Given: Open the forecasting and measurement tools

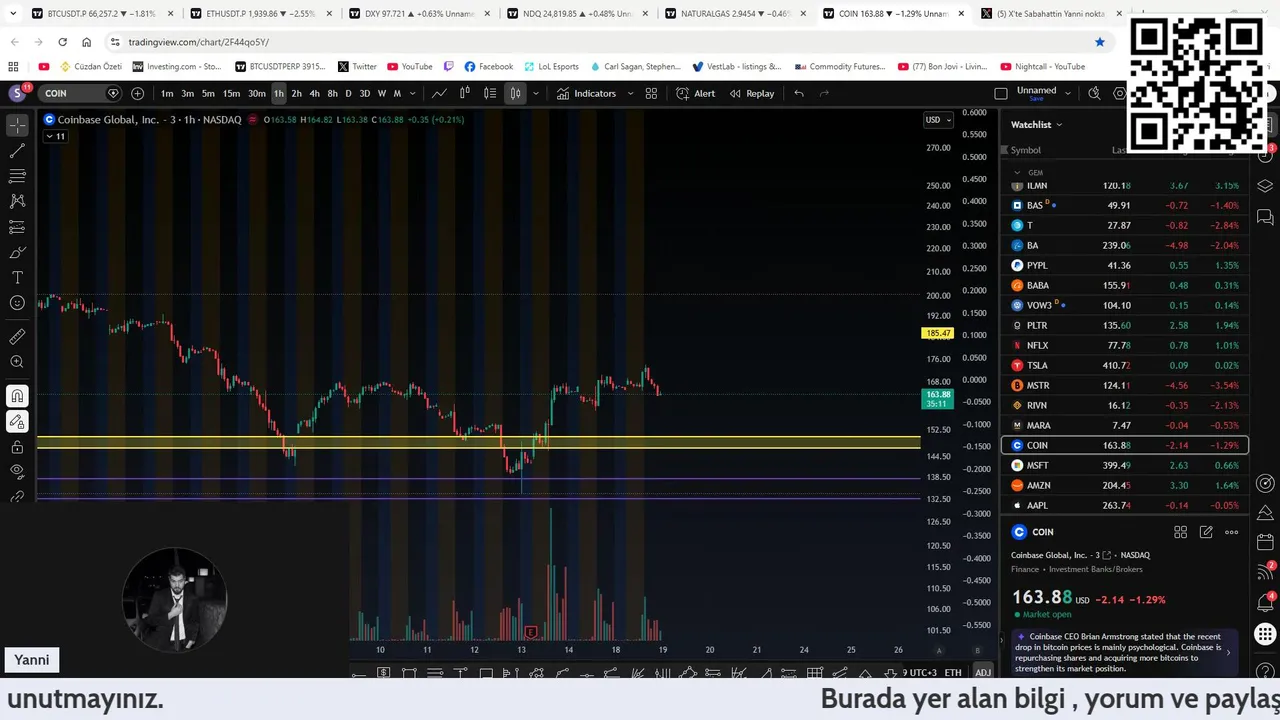Looking at the screenshot, I should (x=17, y=227).
